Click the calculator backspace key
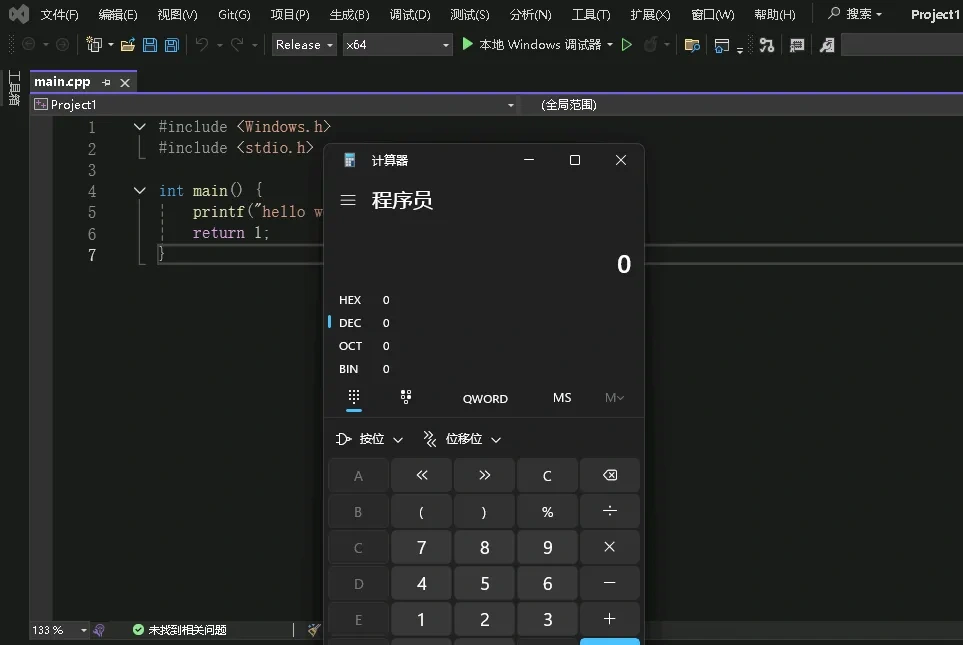 click(610, 475)
